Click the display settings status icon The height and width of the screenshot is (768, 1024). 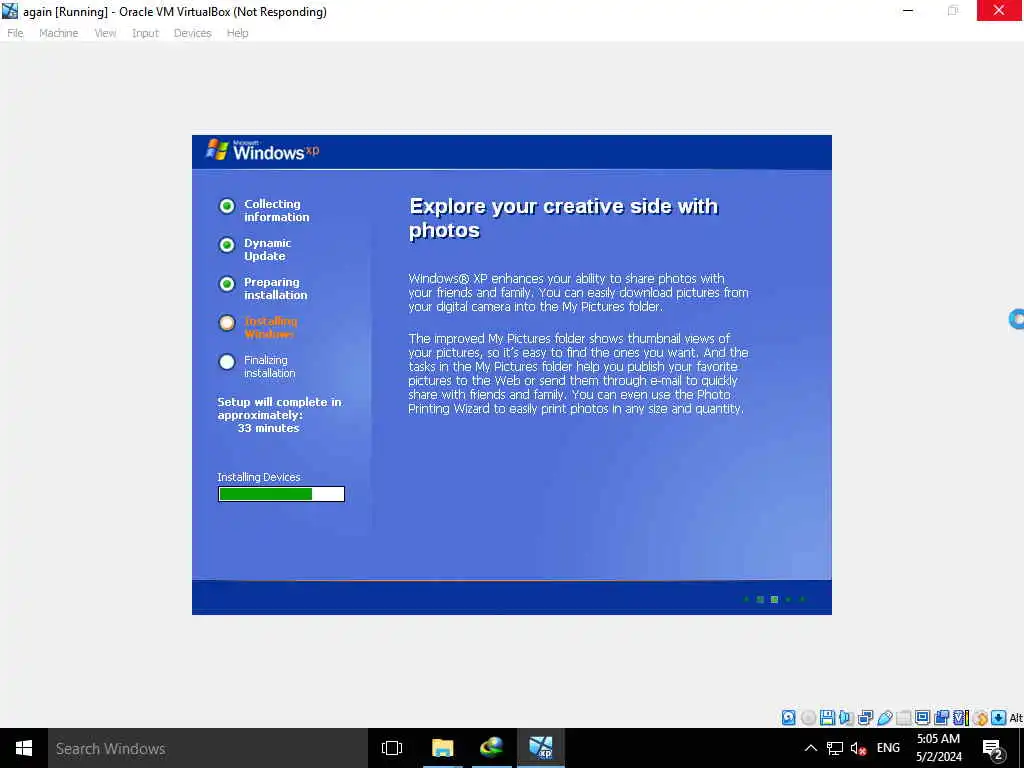click(x=922, y=718)
